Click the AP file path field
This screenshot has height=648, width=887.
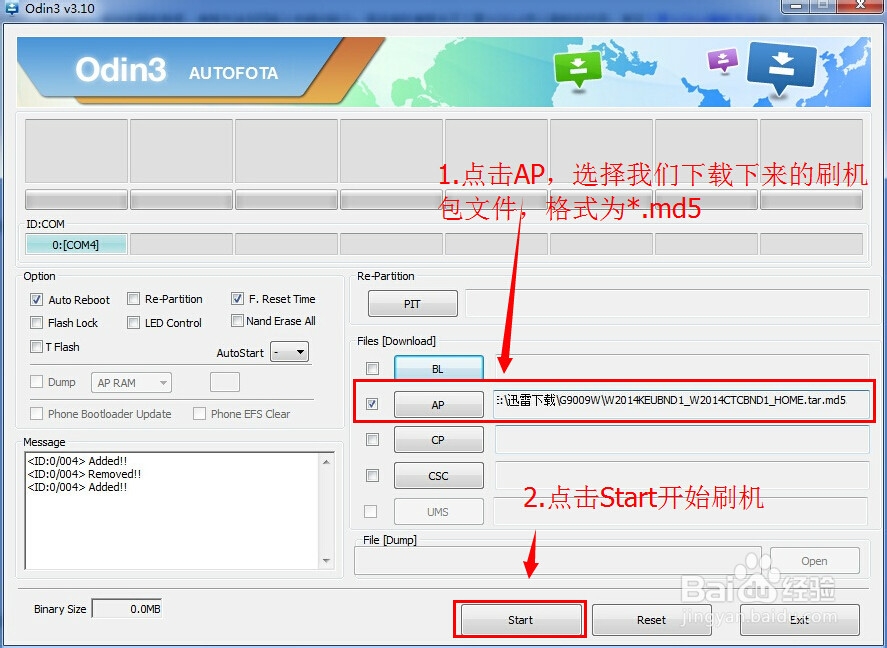681,404
